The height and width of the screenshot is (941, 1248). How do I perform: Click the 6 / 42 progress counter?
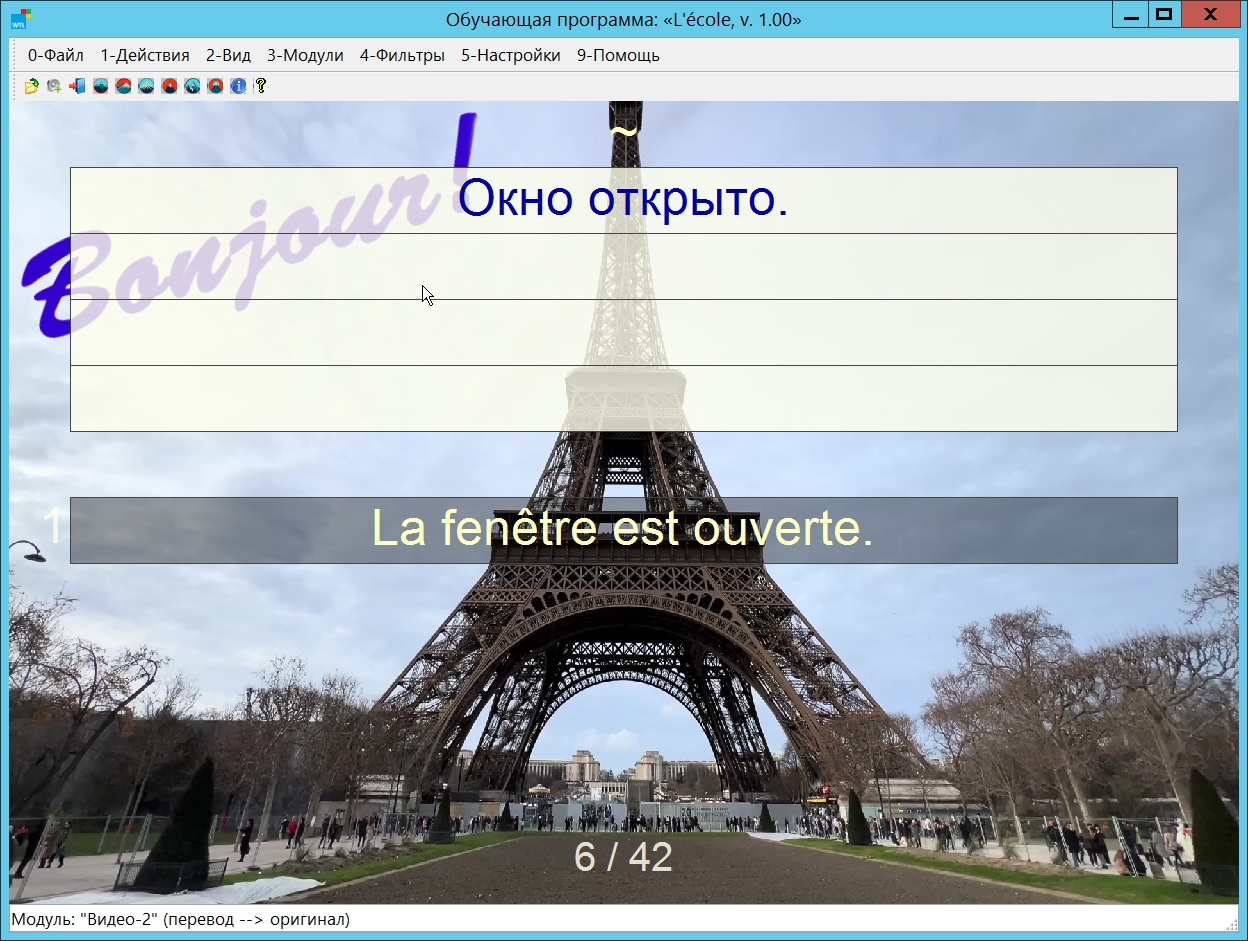click(x=623, y=857)
